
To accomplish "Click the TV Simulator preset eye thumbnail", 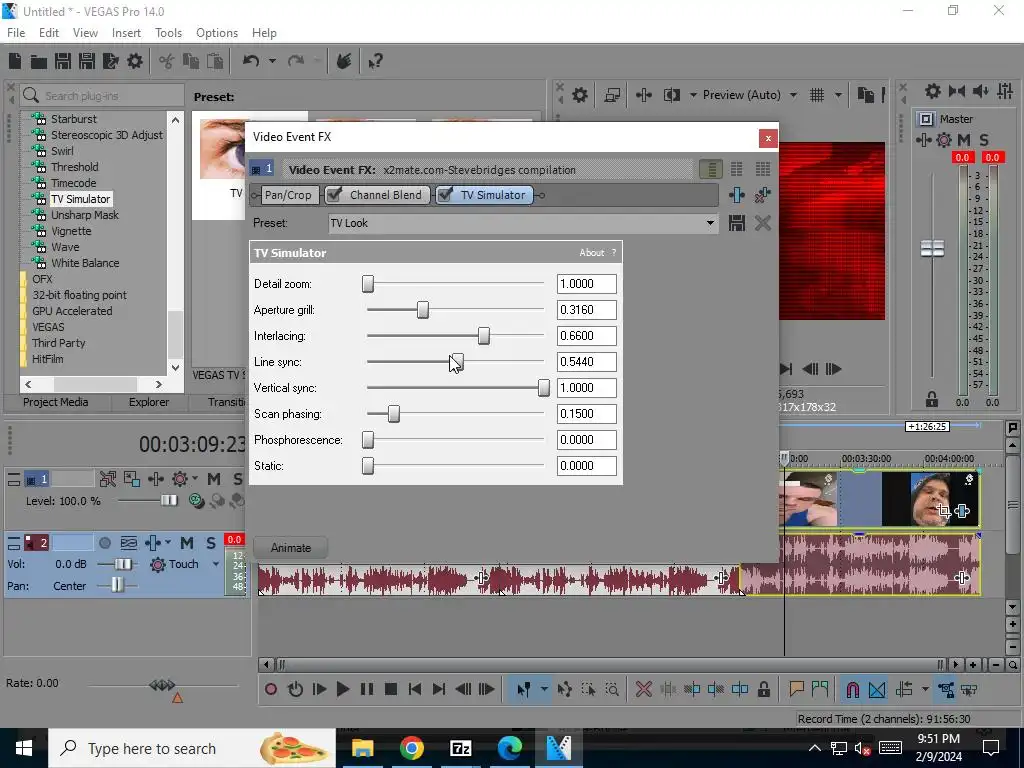I will click(222, 149).
